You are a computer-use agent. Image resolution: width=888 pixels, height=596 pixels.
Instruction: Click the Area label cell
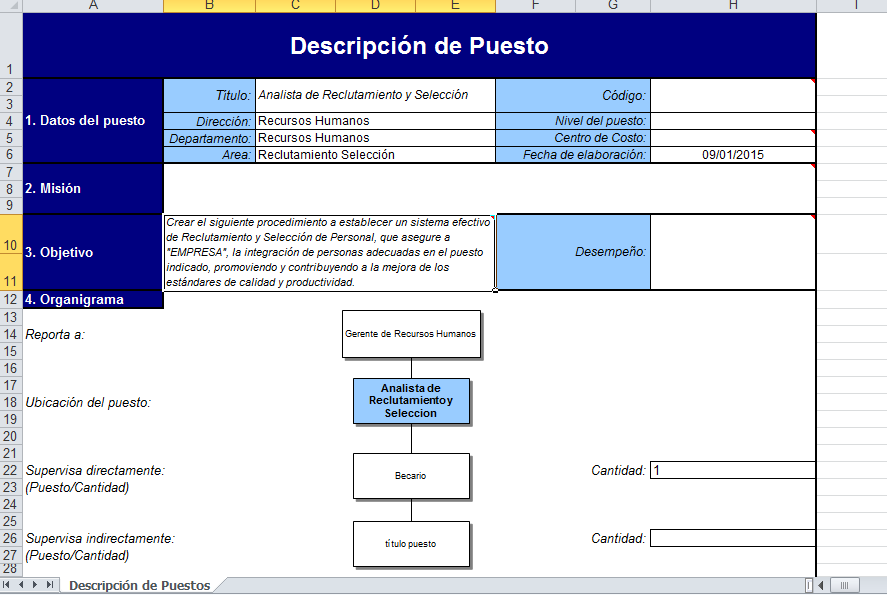[x=210, y=155]
